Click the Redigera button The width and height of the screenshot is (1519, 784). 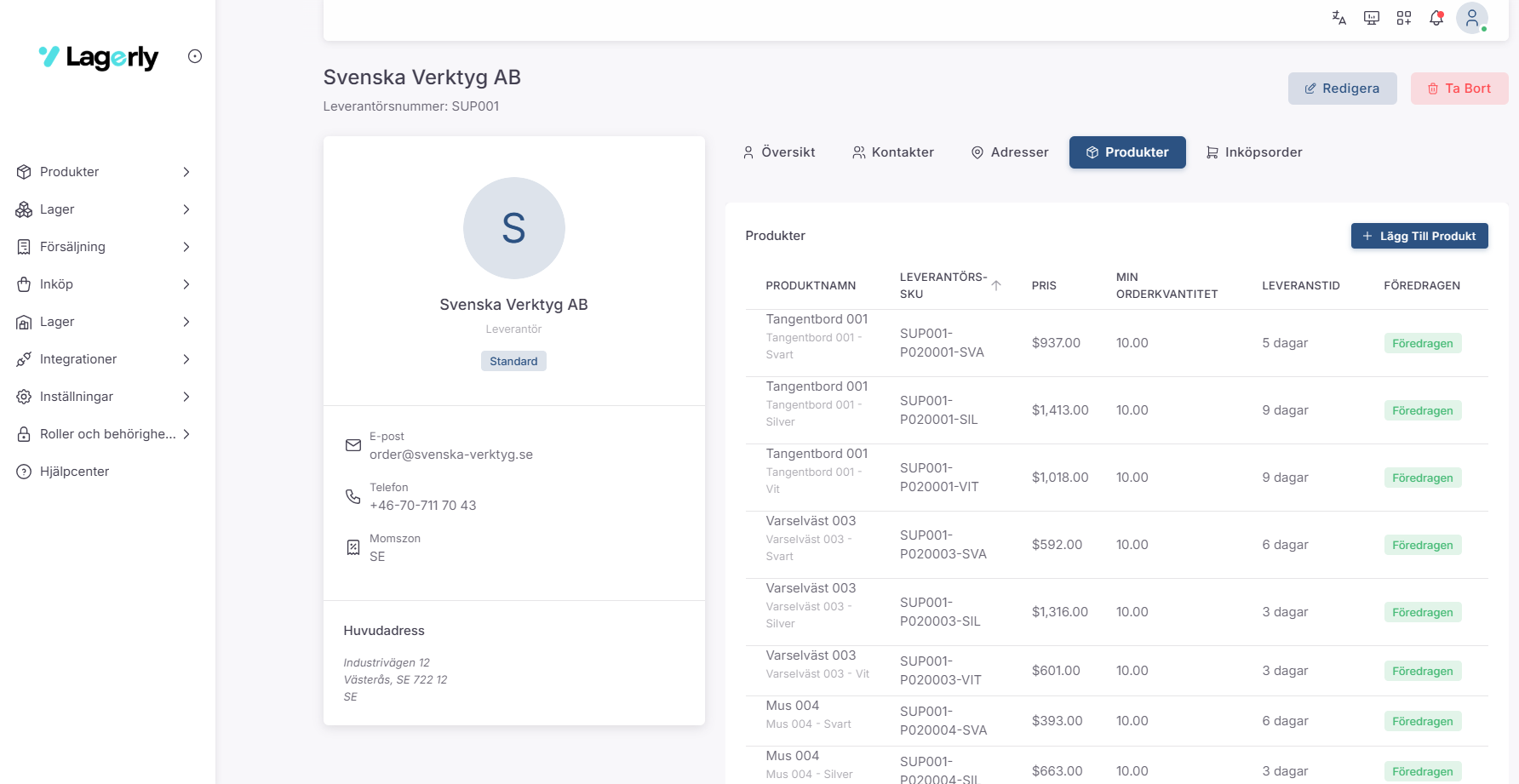[x=1342, y=89]
